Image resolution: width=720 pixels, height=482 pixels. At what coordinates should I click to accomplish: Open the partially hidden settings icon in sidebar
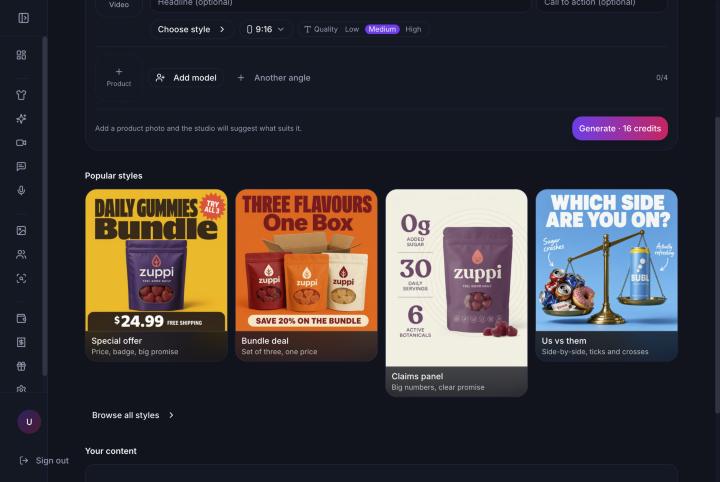[21, 388]
